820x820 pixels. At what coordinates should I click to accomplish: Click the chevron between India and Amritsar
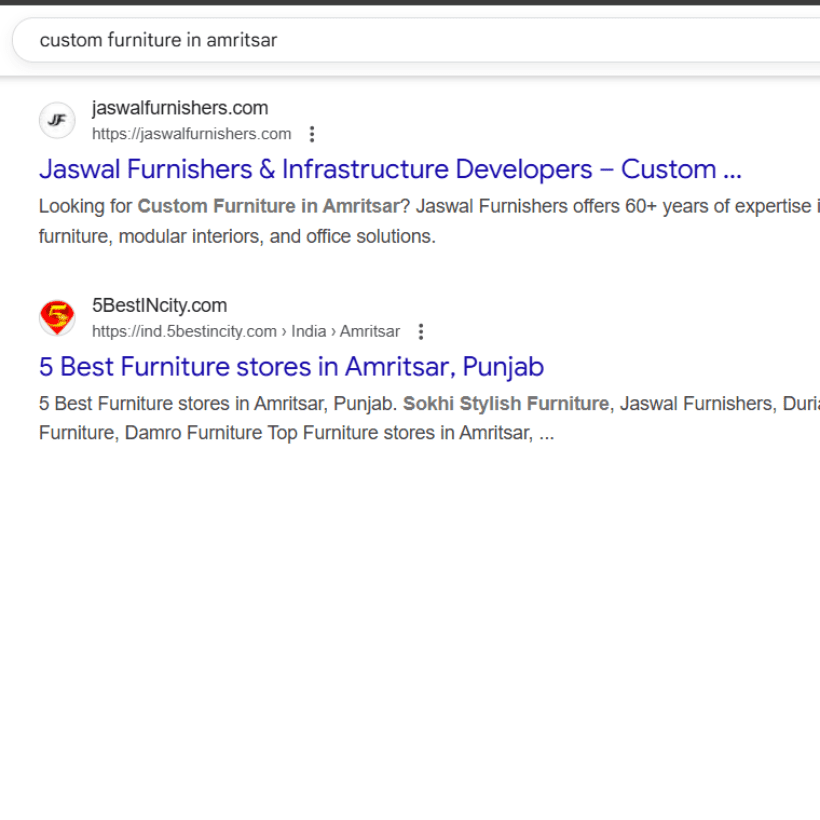pyautogui.click(x=335, y=331)
